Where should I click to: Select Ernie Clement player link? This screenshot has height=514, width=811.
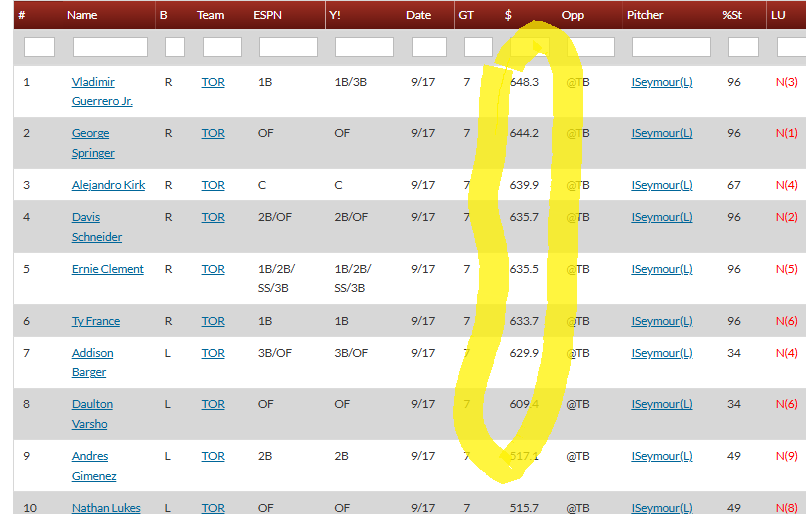click(108, 269)
